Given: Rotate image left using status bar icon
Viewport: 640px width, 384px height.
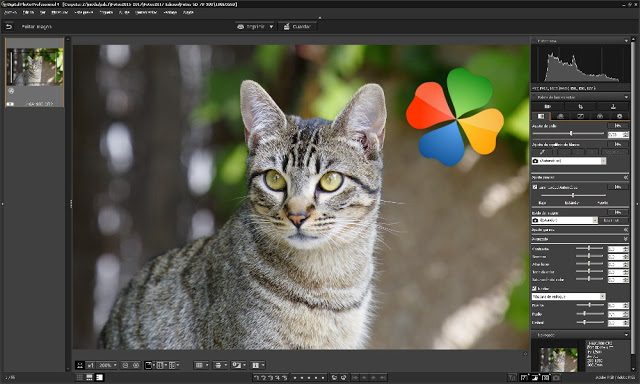Looking at the screenshot, I should pyautogui.click(x=334, y=377).
